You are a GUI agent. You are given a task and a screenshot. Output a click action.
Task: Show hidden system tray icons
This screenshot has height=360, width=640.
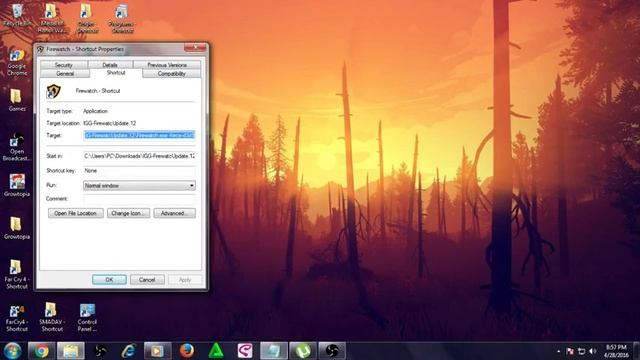(x=558, y=351)
